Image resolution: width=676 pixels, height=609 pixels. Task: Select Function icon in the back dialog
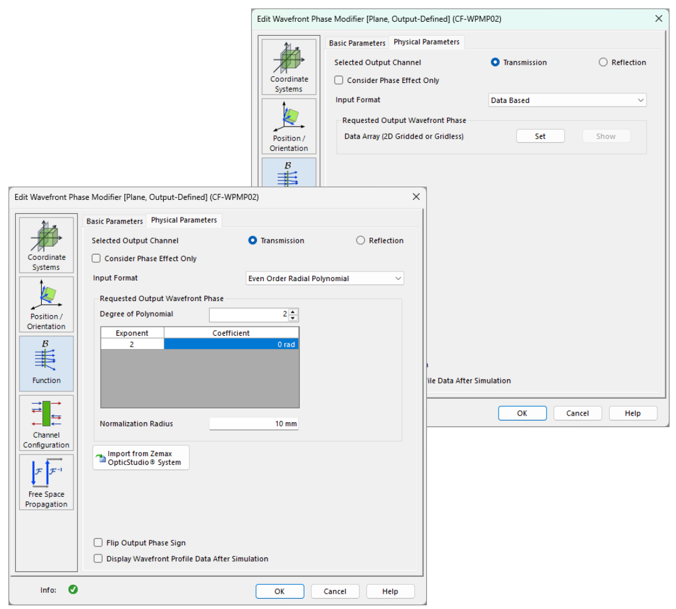289,172
